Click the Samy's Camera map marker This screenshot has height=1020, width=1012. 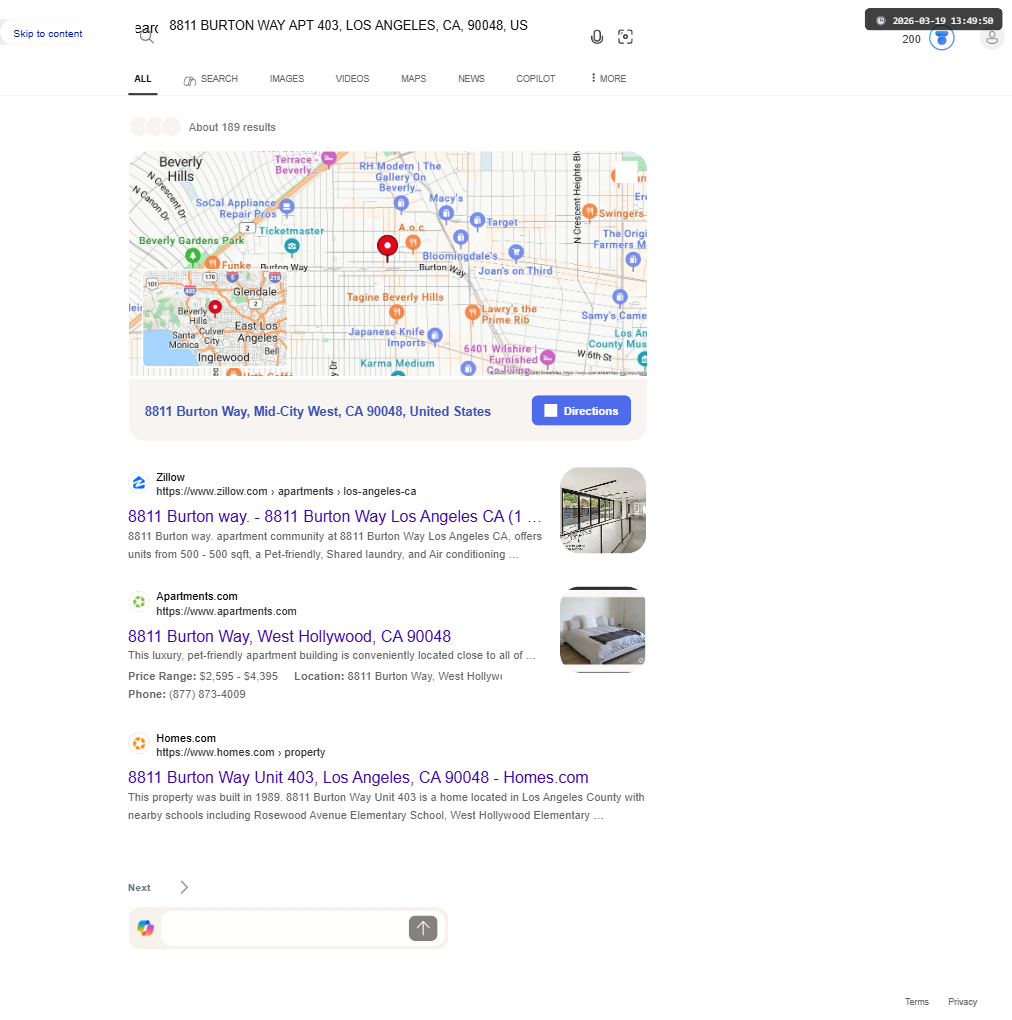point(620,297)
